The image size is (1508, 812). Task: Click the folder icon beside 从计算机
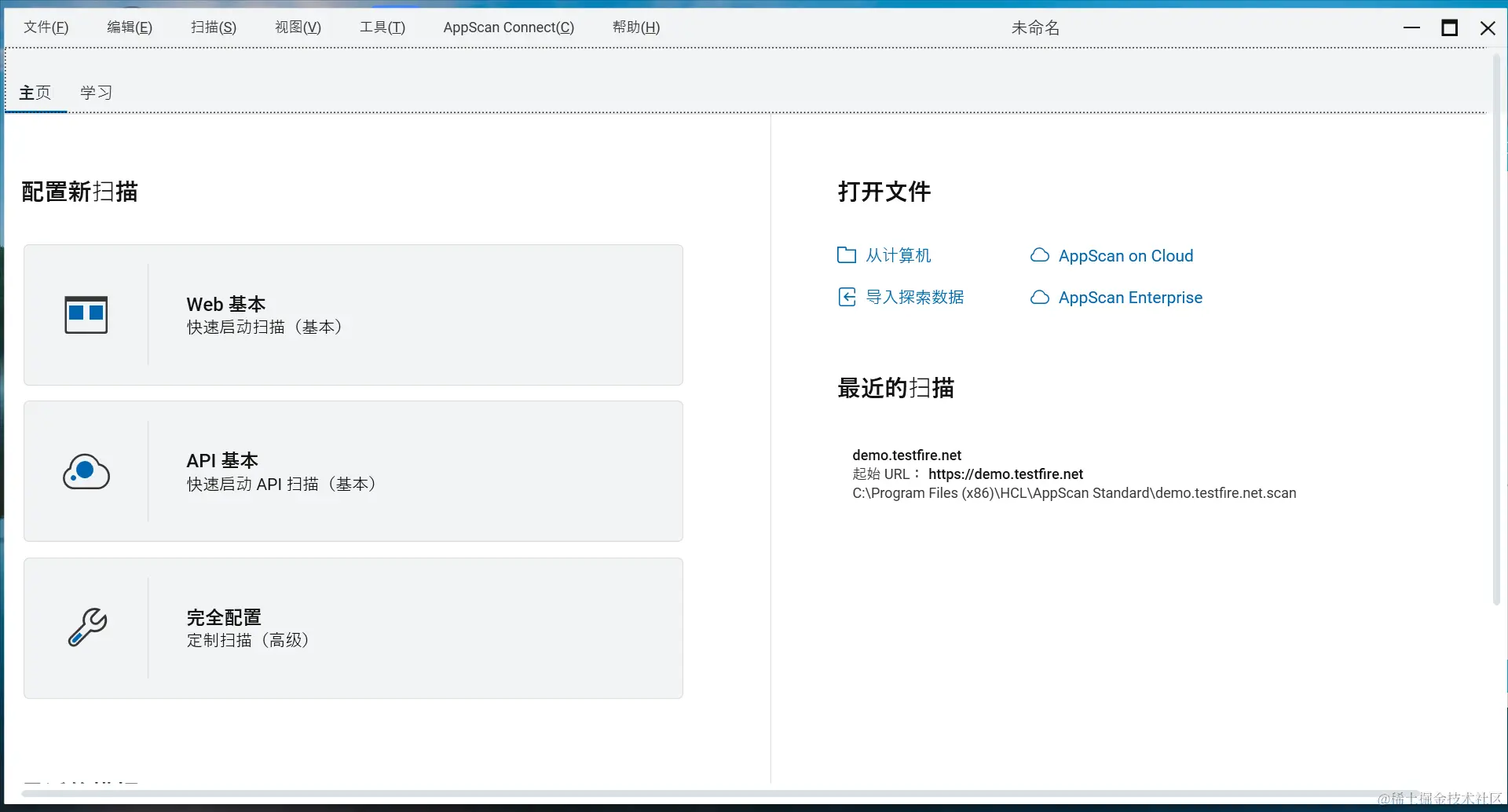point(846,255)
